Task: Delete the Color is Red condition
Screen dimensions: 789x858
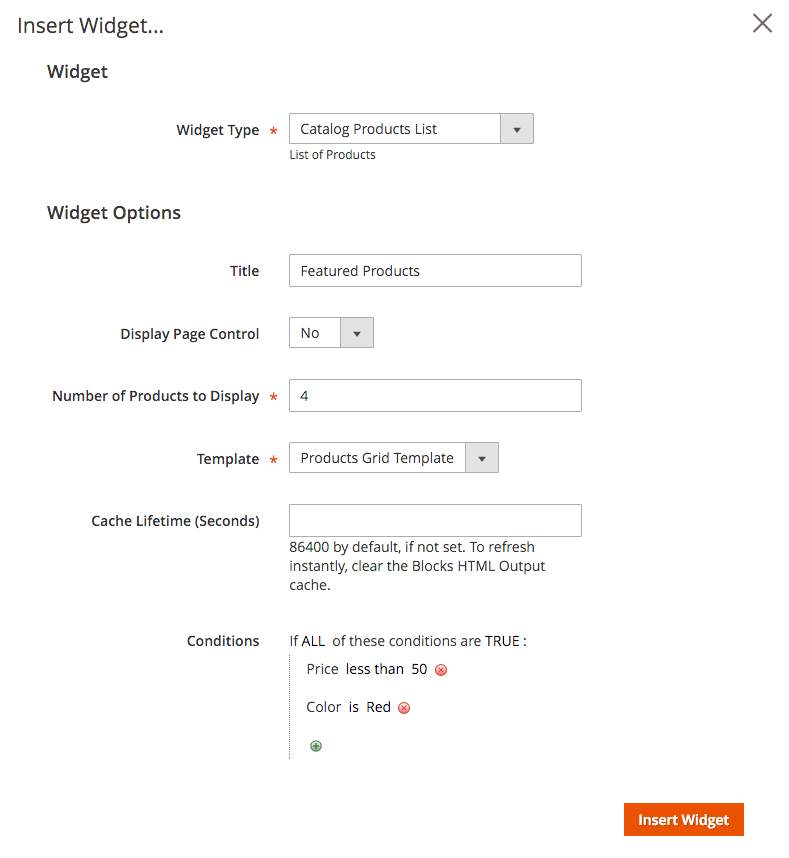Action: 404,708
